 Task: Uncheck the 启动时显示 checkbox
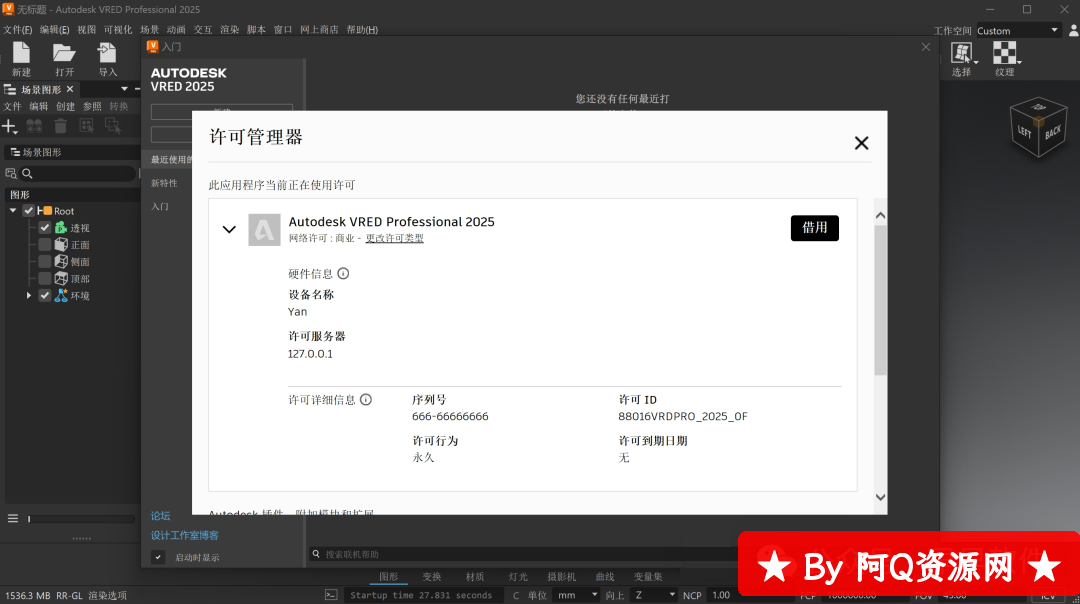tap(158, 557)
